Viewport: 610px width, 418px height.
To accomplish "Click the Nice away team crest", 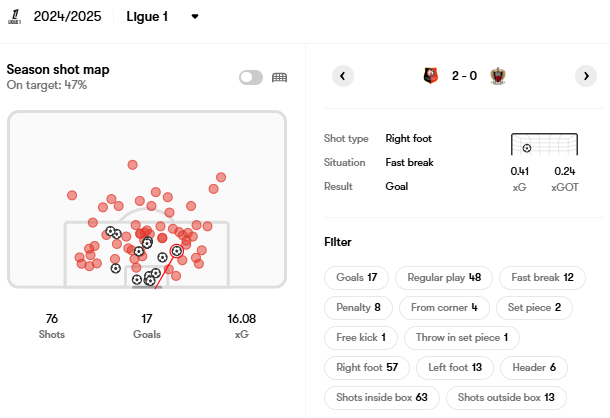I will pyautogui.click(x=498, y=76).
